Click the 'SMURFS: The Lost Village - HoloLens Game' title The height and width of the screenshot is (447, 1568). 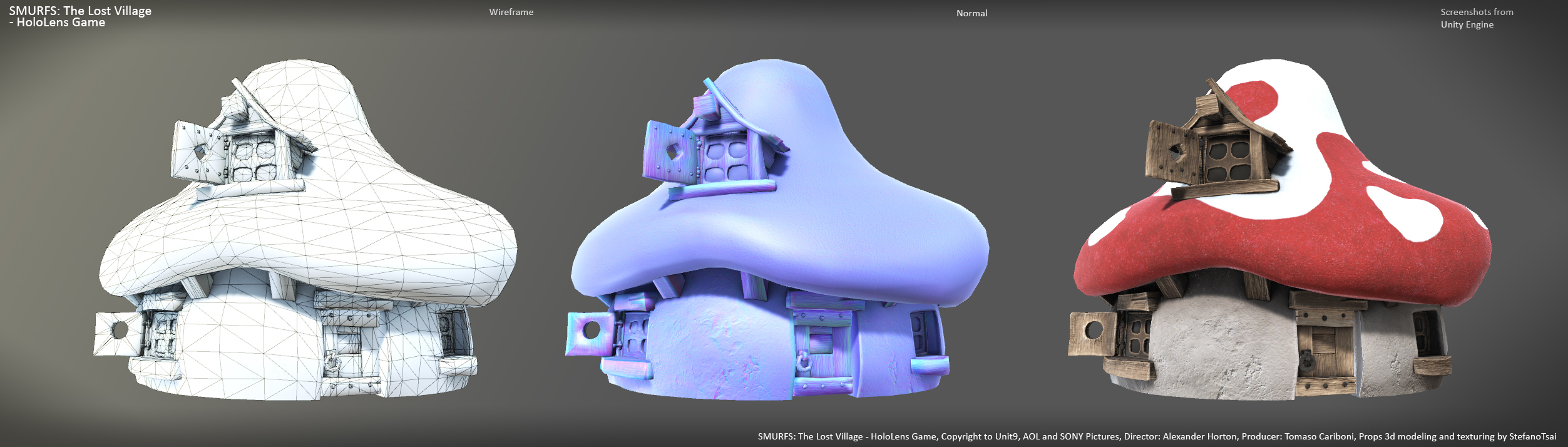coord(80,16)
